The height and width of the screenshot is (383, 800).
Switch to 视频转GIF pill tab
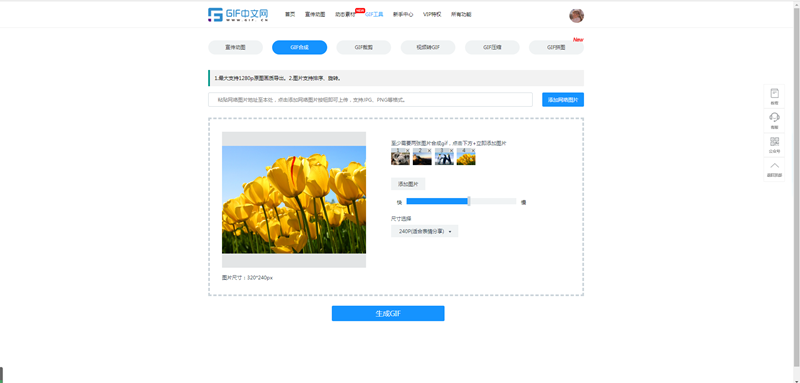pyautogui.click(x=428, y=47)
